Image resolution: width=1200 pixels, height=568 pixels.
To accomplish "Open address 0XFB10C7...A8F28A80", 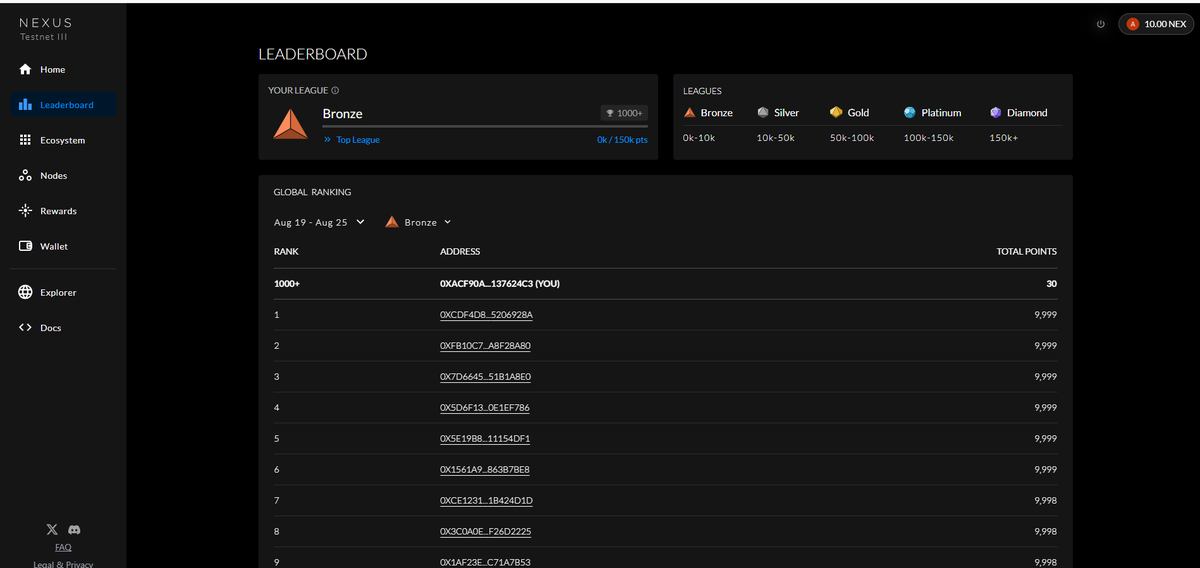I will pyautogui.click(x=485, y=346).
